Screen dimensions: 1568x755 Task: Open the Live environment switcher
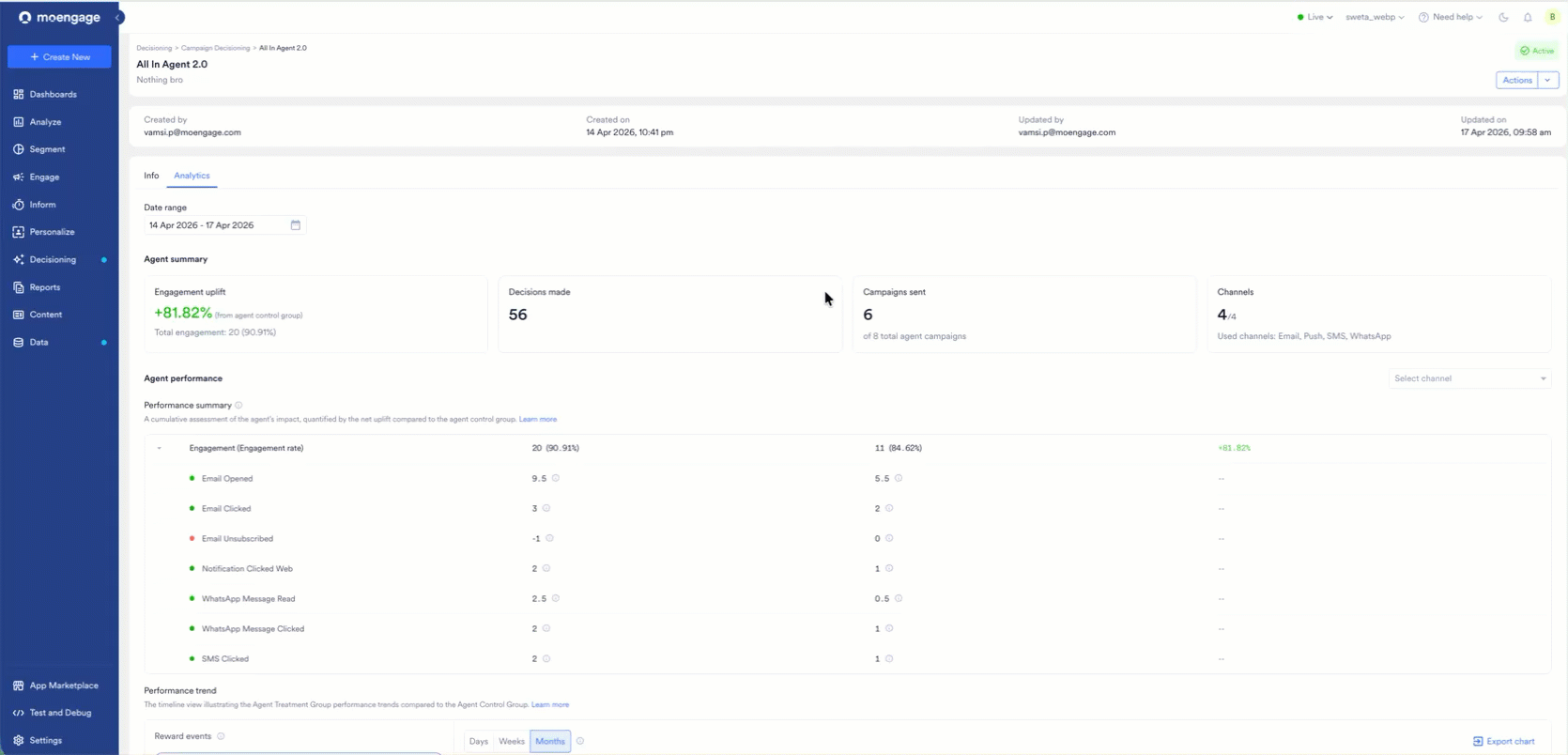pyautogui.click(x=1314, y=17)
